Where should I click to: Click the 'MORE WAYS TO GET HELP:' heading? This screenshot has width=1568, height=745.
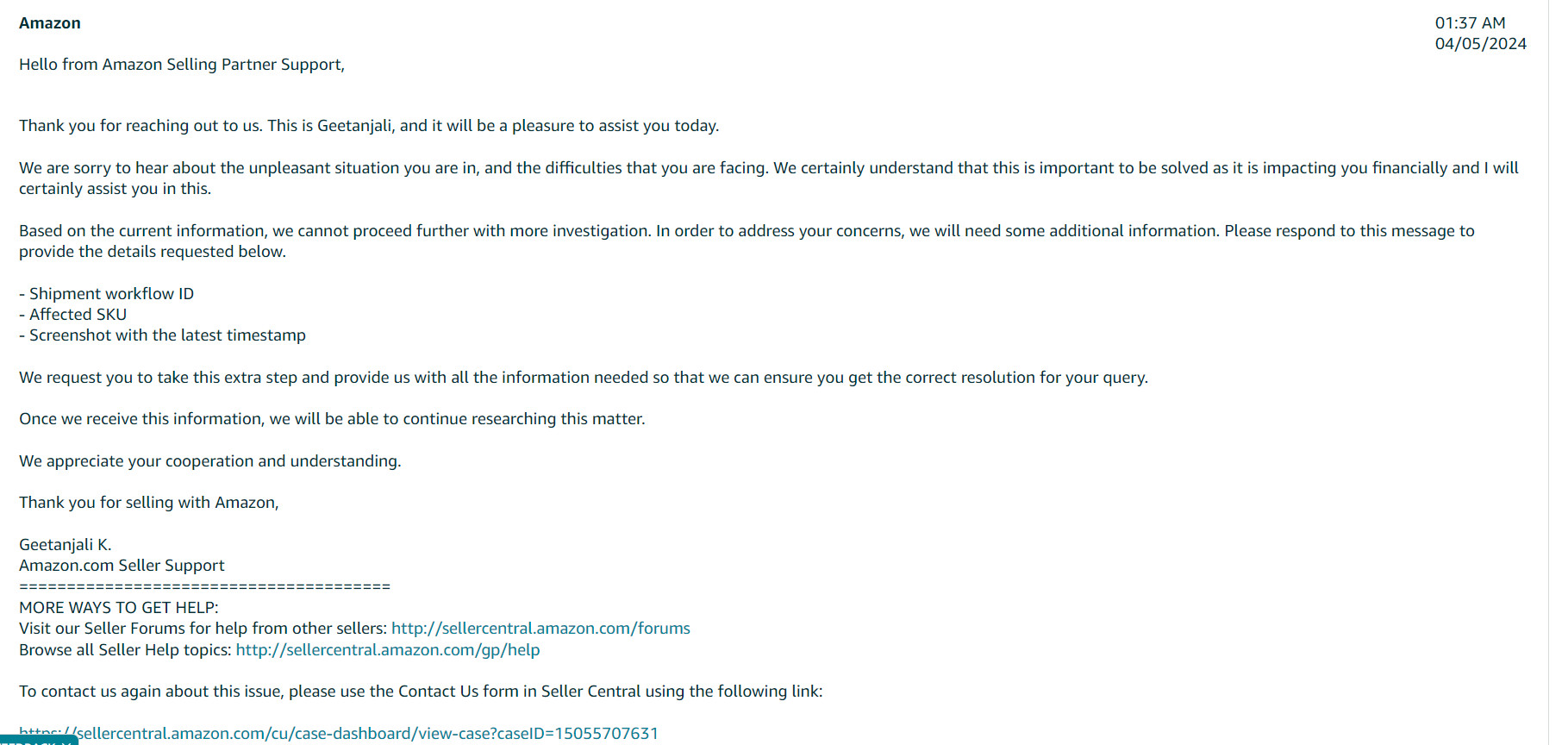coord(119,608)
